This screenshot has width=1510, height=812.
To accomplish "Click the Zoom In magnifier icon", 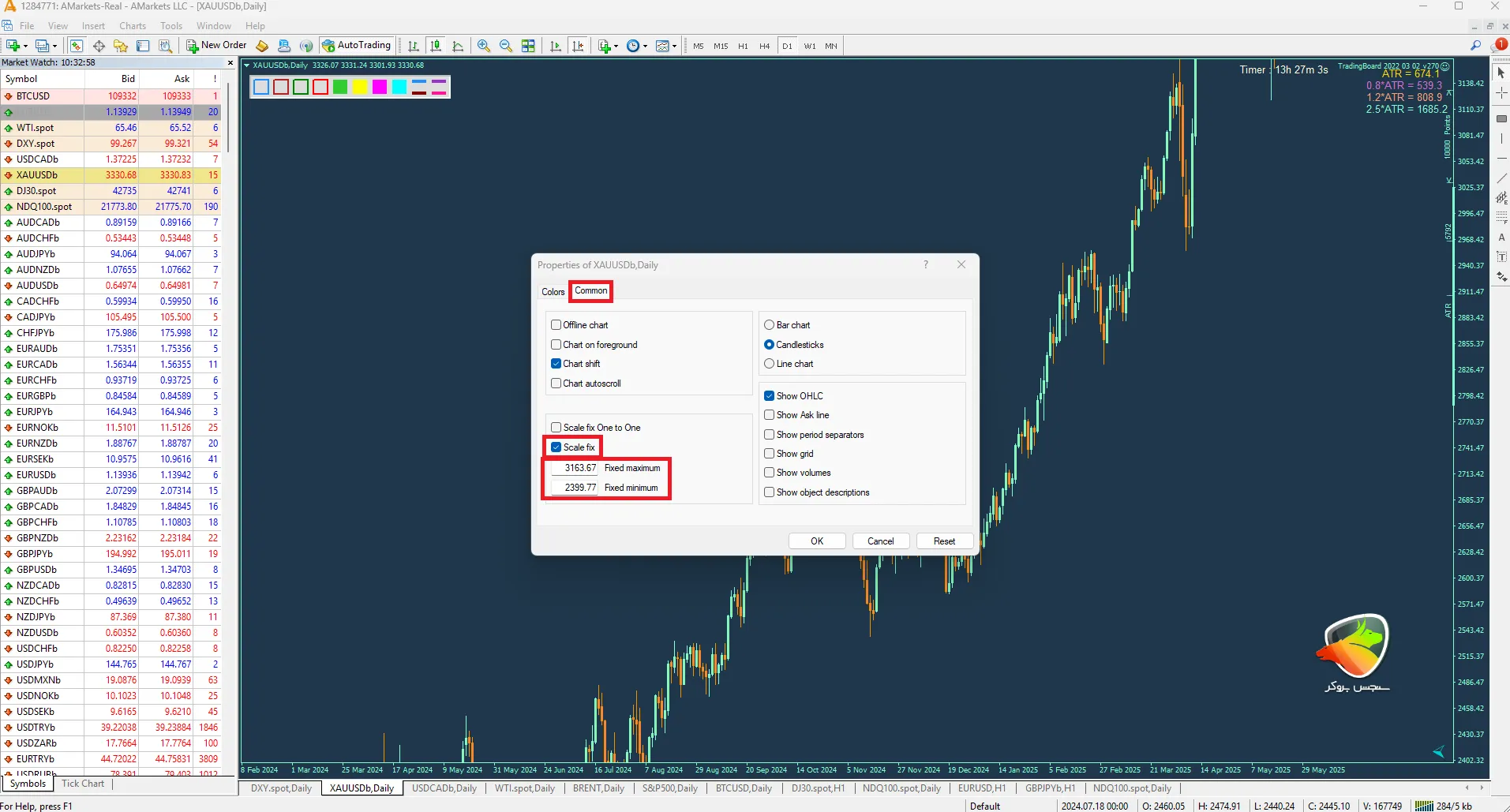I will [x=484, y=46].
